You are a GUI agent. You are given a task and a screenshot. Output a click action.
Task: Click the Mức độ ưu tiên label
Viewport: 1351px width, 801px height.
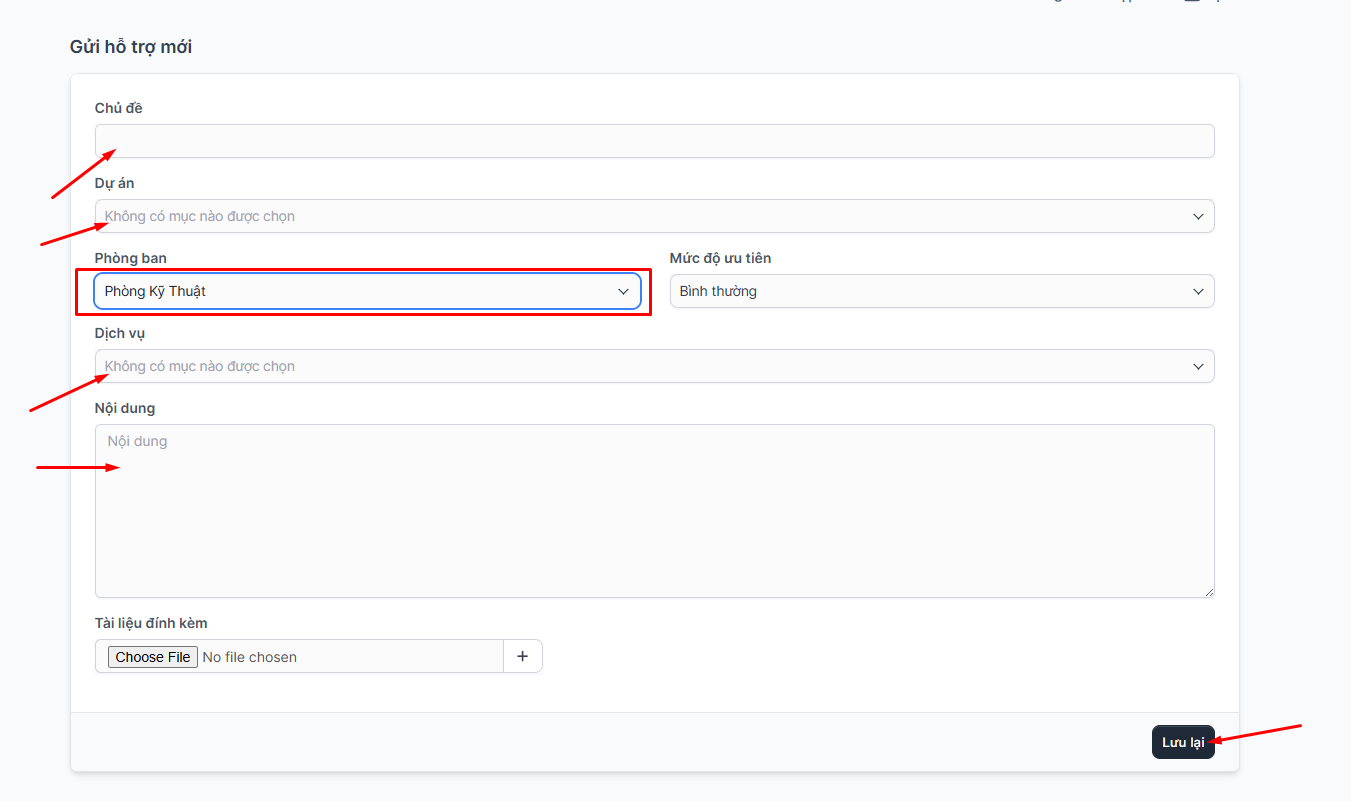click(x=720, y=258)
